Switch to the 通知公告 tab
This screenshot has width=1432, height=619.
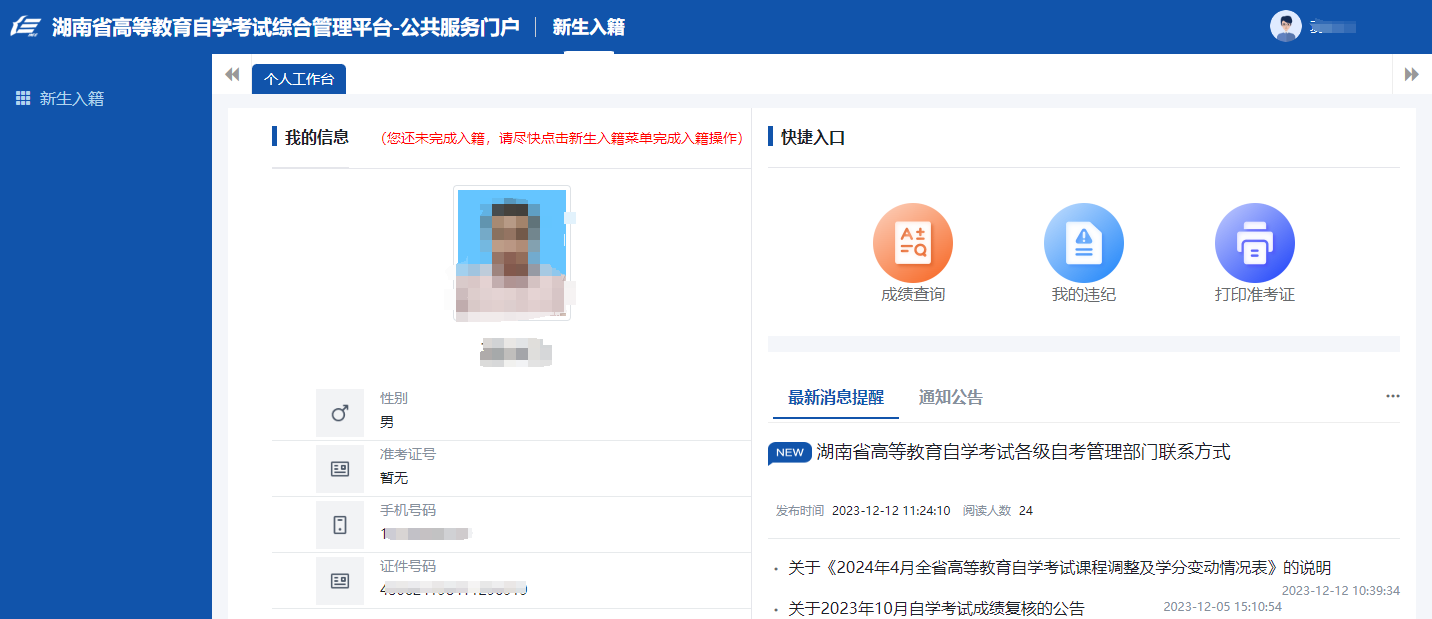click(x=950, y=398)
